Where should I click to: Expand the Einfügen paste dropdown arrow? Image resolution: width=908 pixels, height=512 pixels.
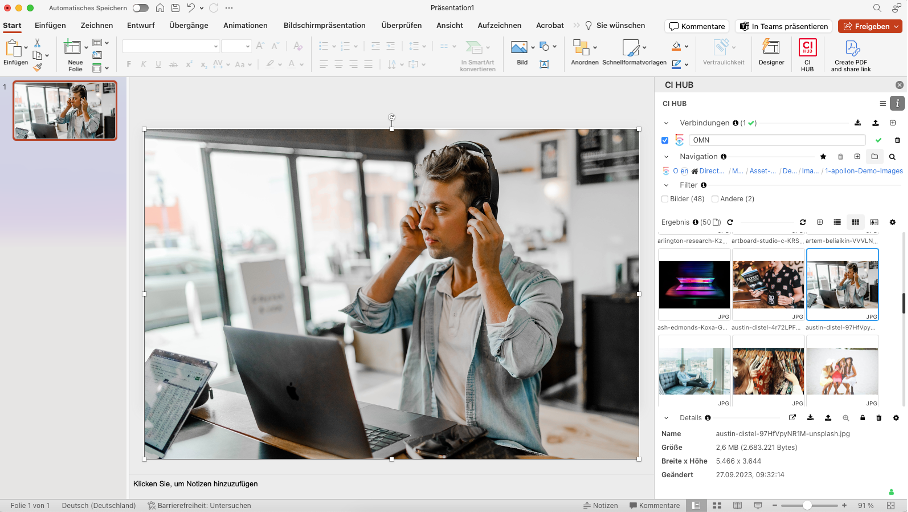[26, 47]
